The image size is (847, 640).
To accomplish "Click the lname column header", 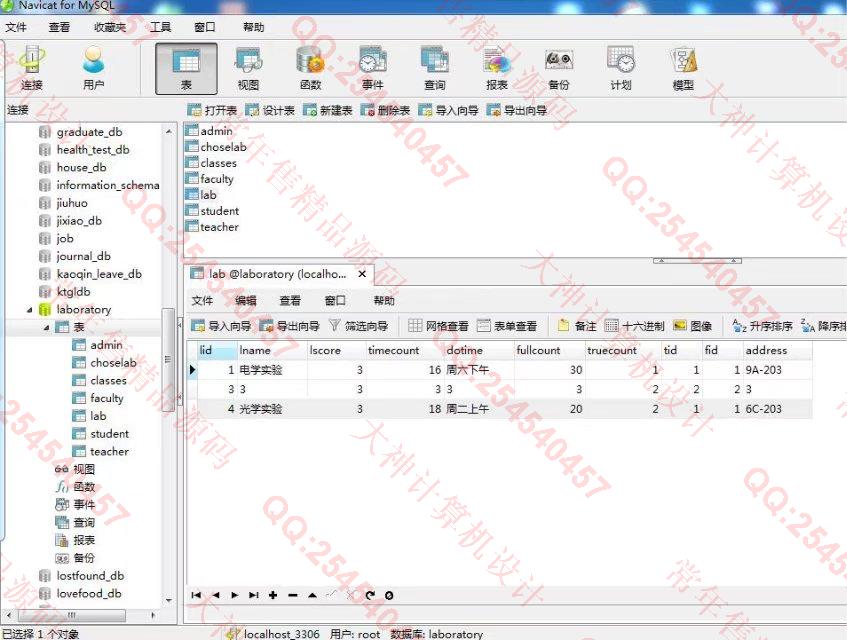I will pos(272,351).
